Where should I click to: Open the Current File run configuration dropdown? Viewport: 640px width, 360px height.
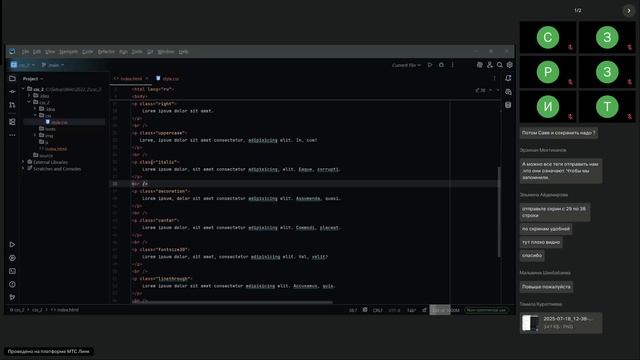pos(406,65)
